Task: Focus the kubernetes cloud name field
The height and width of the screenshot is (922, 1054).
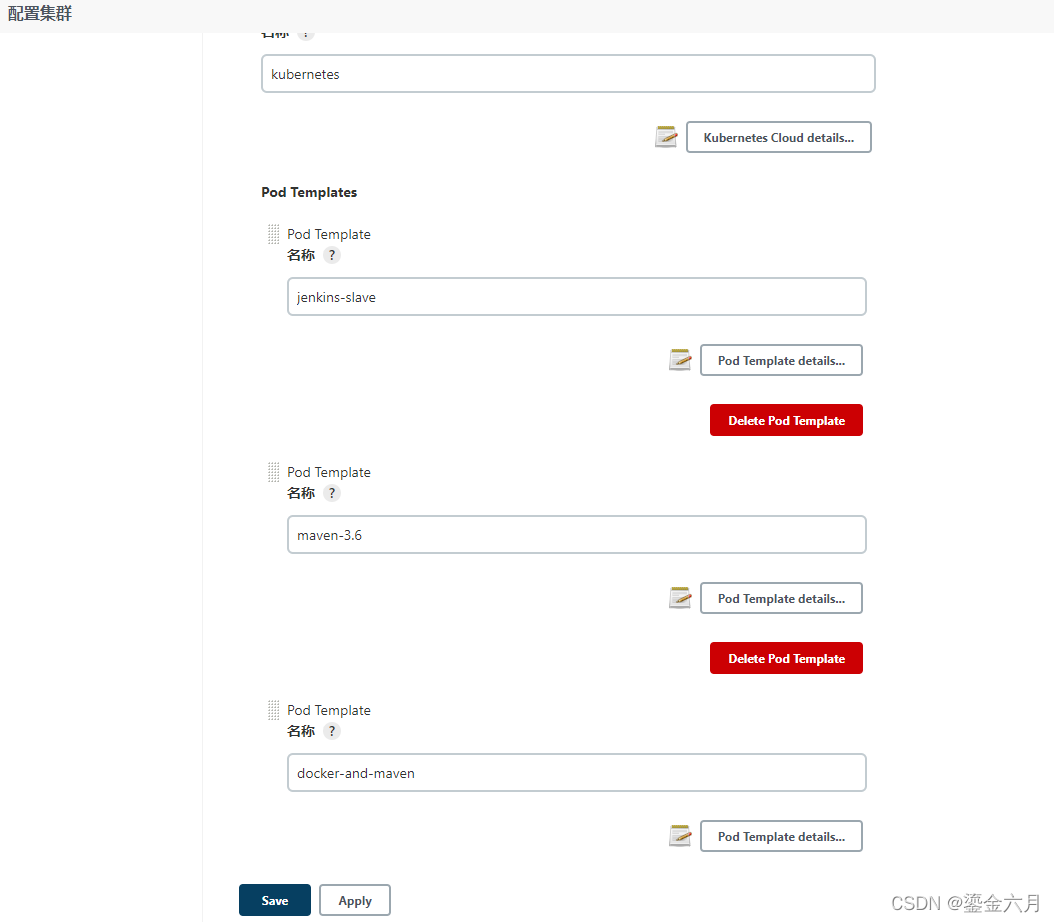Action: coord(568,74)
